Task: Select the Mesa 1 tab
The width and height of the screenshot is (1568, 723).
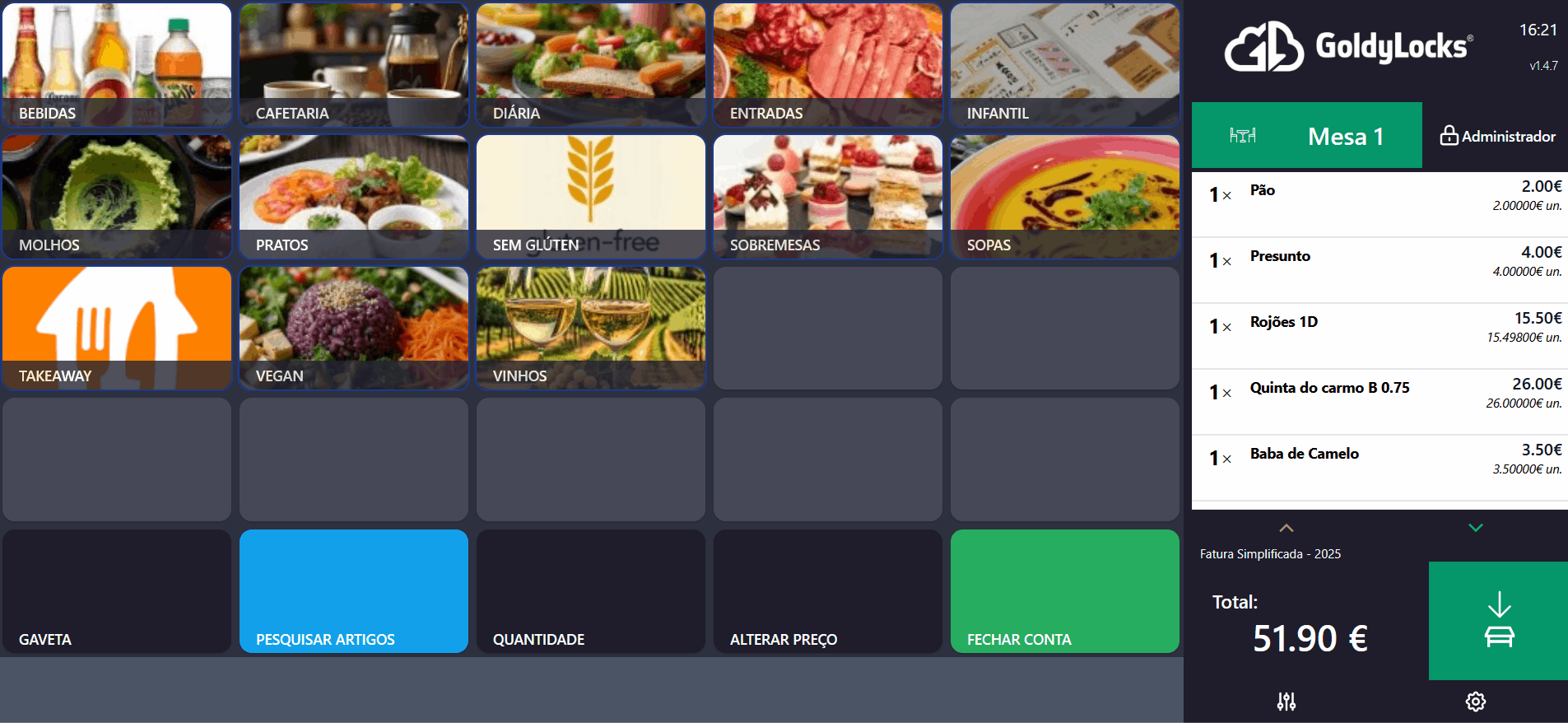Action: pos(1345,136)
